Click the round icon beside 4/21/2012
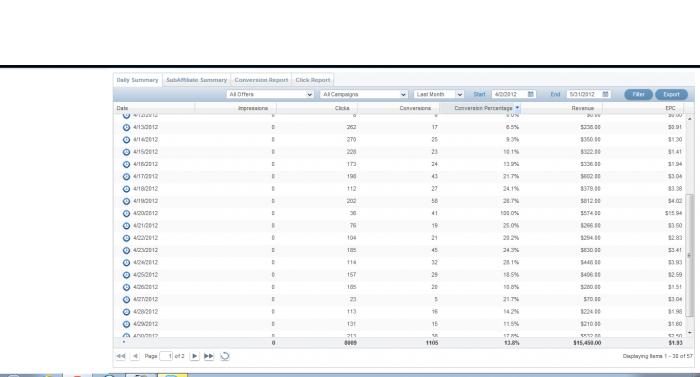The height and width of the screenshot is (377, 700). click(126, 226)
